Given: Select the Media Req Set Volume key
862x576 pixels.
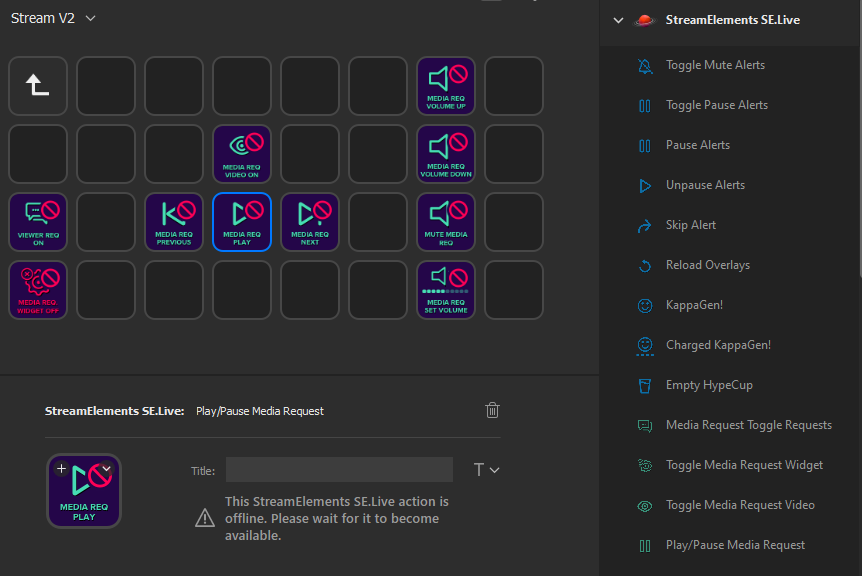Looking at the screenshot, I should [x=446, y=290].
